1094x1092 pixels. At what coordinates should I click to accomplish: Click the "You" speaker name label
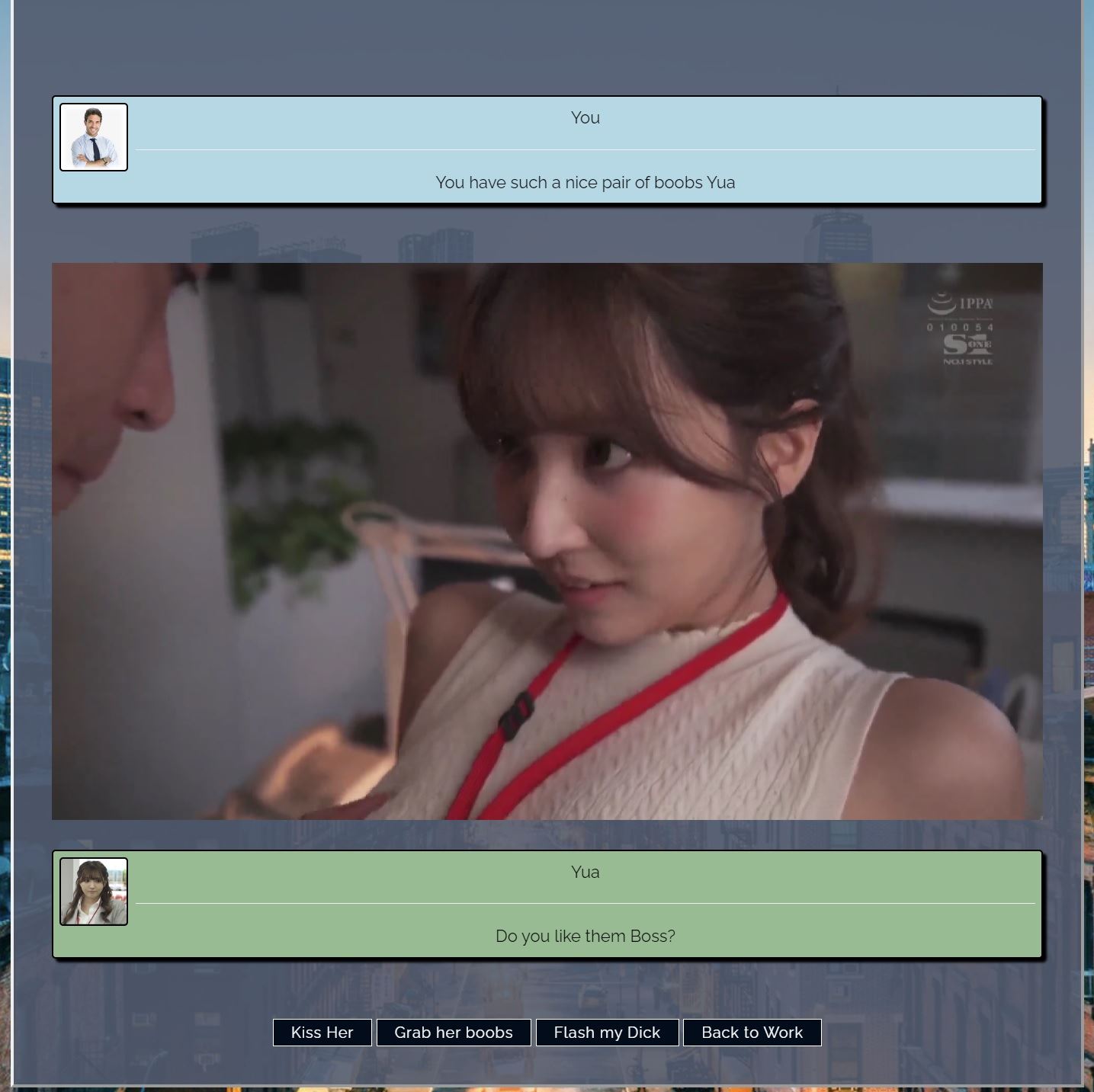pos(585,118)
